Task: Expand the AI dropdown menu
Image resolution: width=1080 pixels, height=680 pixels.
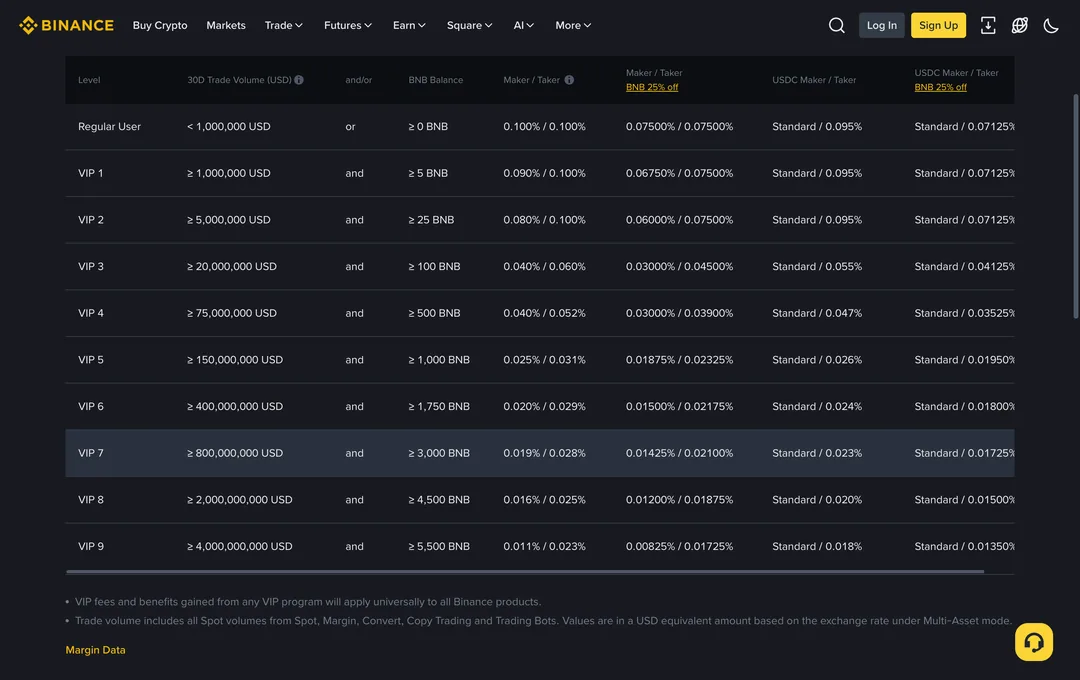Action: click(523, 25)
